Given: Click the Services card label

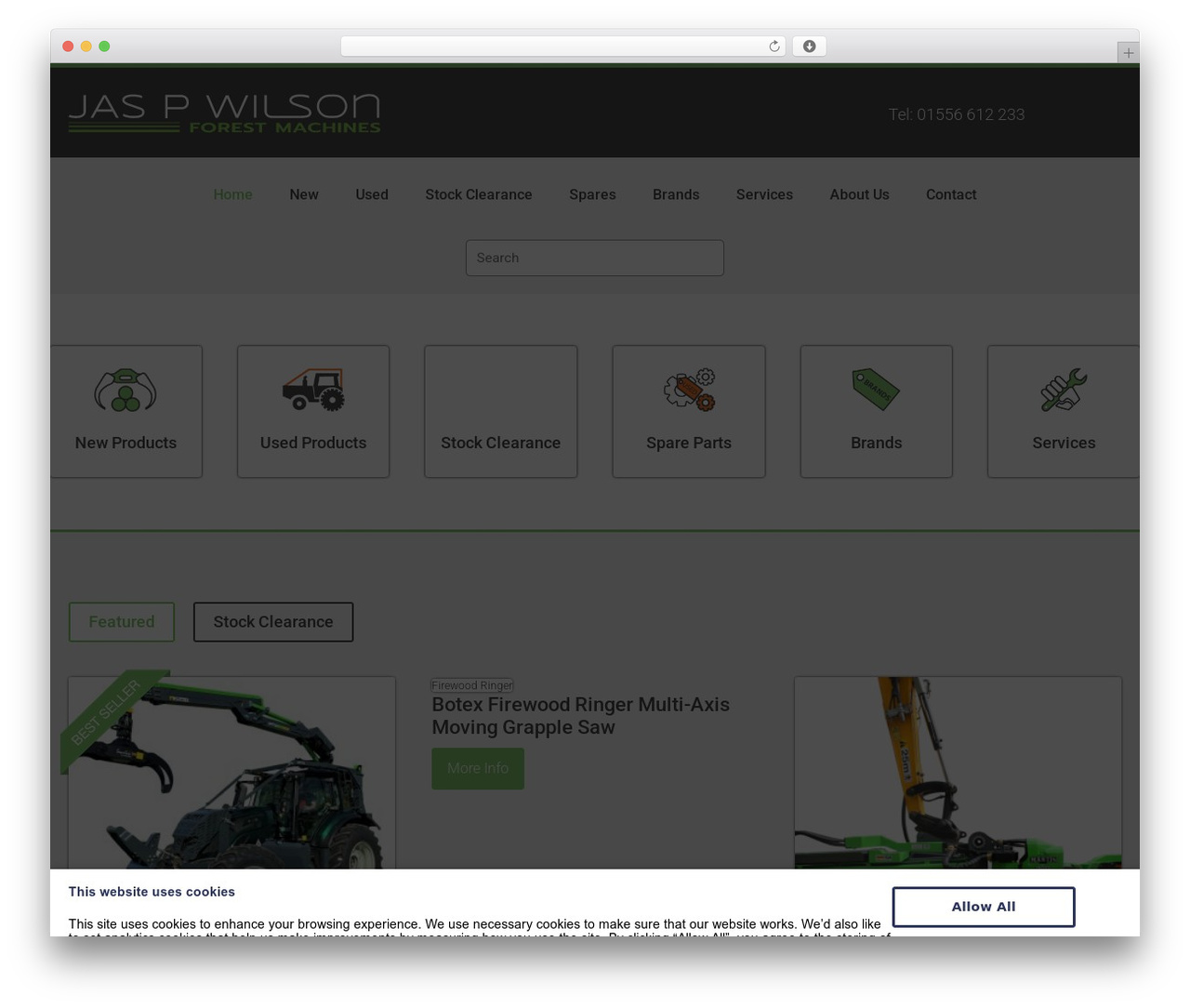Looking at the screenshot, I should coord(1064,443).
